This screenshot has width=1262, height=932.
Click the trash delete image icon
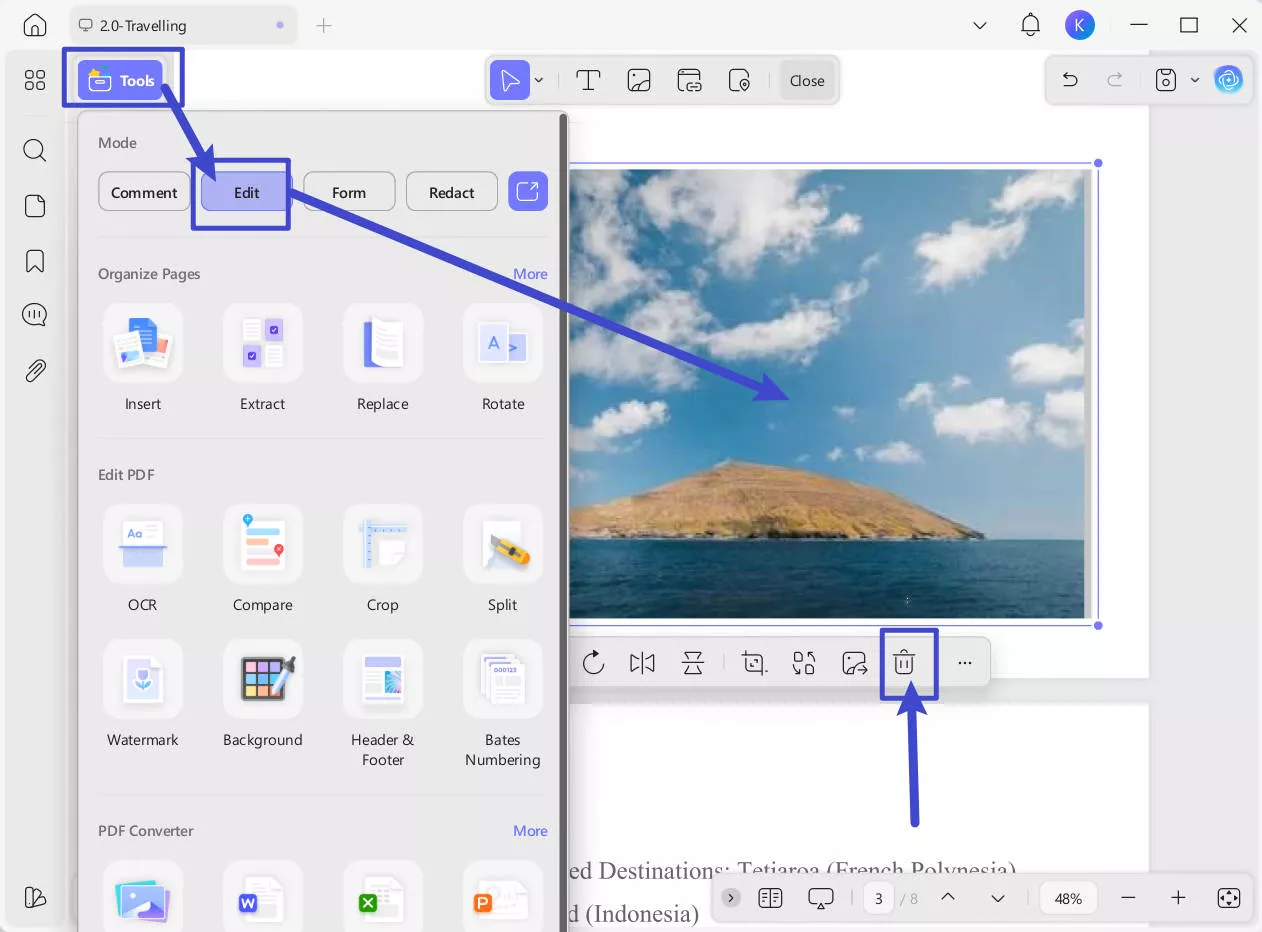click(x=904, y=663)
